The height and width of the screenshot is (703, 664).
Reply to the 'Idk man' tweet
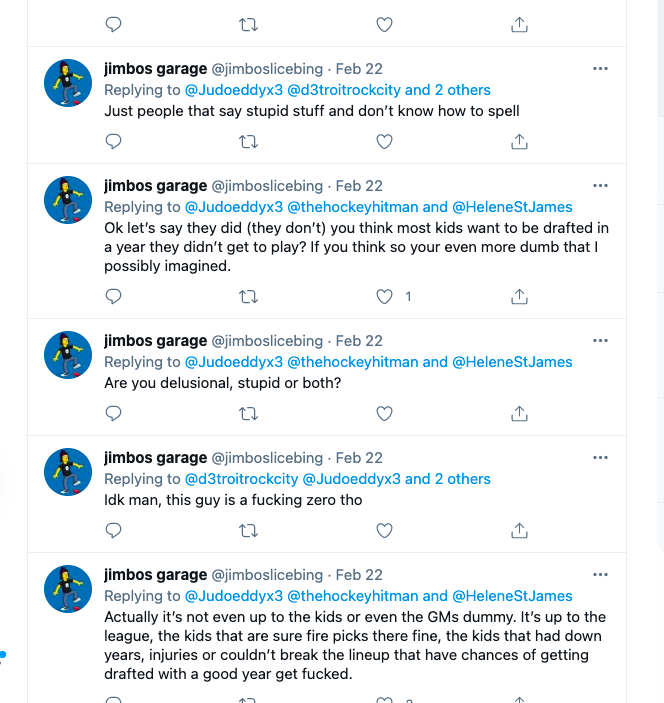113,530
